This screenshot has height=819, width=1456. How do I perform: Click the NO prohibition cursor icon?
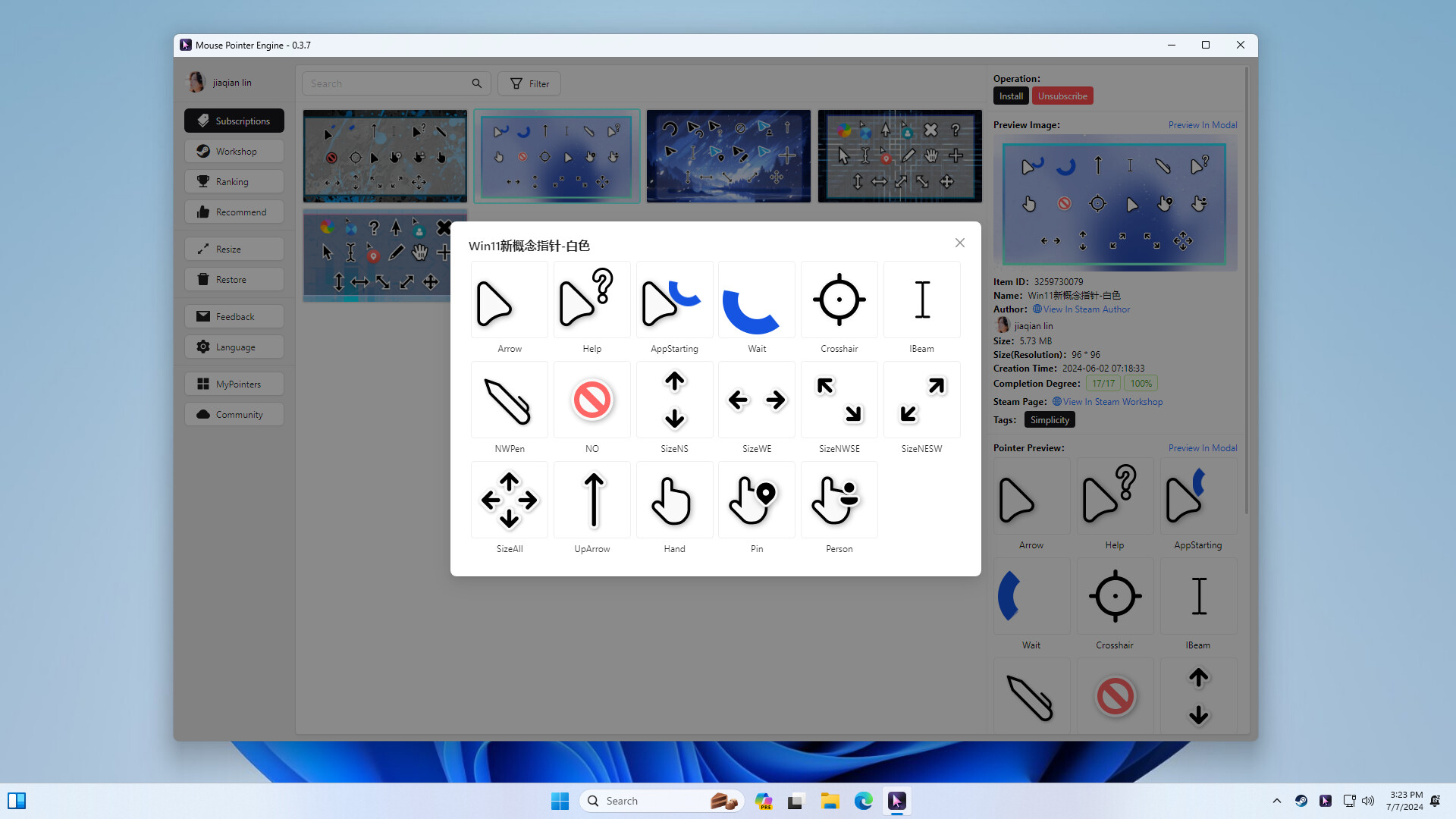(x=591, y=400)
